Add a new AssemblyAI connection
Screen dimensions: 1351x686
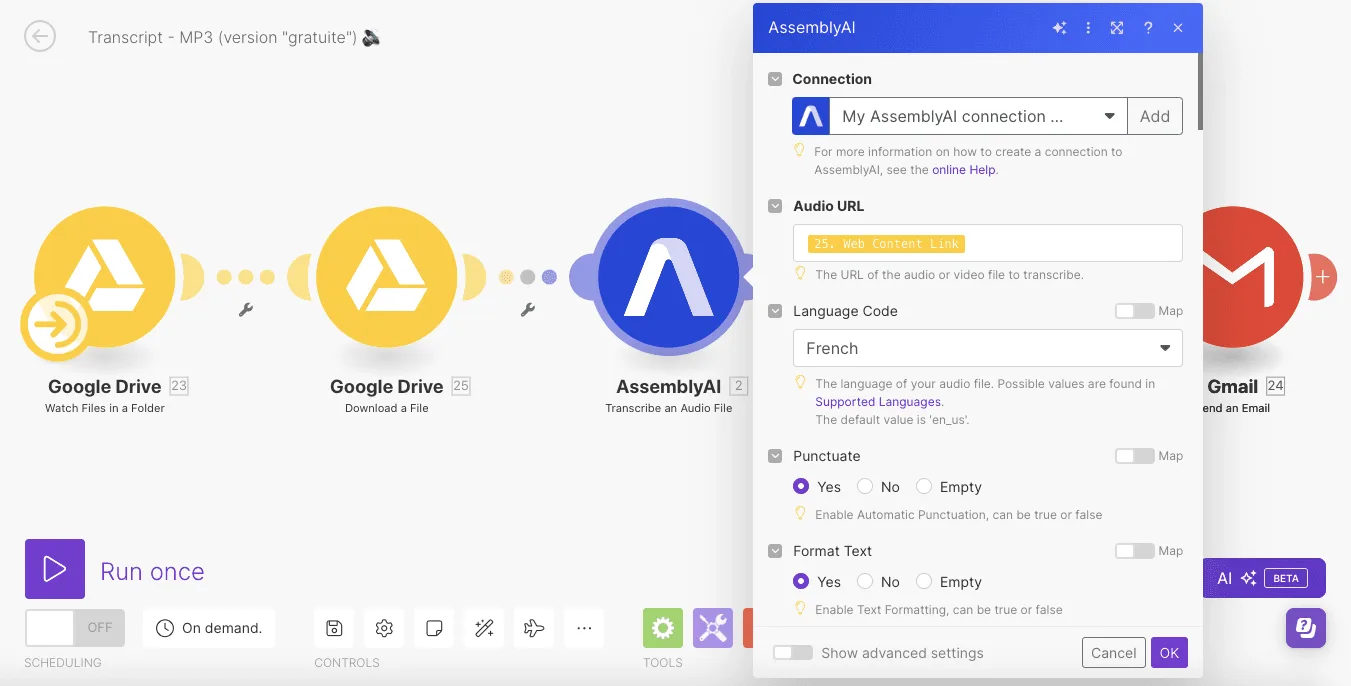(x=1155, y=116)
